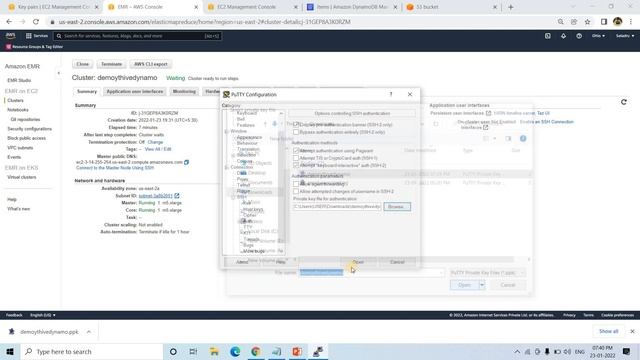Open the Chrome profile avatar
Screen dimensions: 640x360
pos(617,22)
